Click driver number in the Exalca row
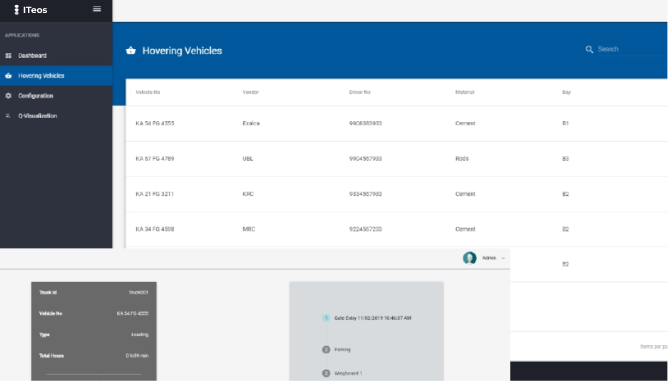The image size is (668, 381). coord(366,123)
